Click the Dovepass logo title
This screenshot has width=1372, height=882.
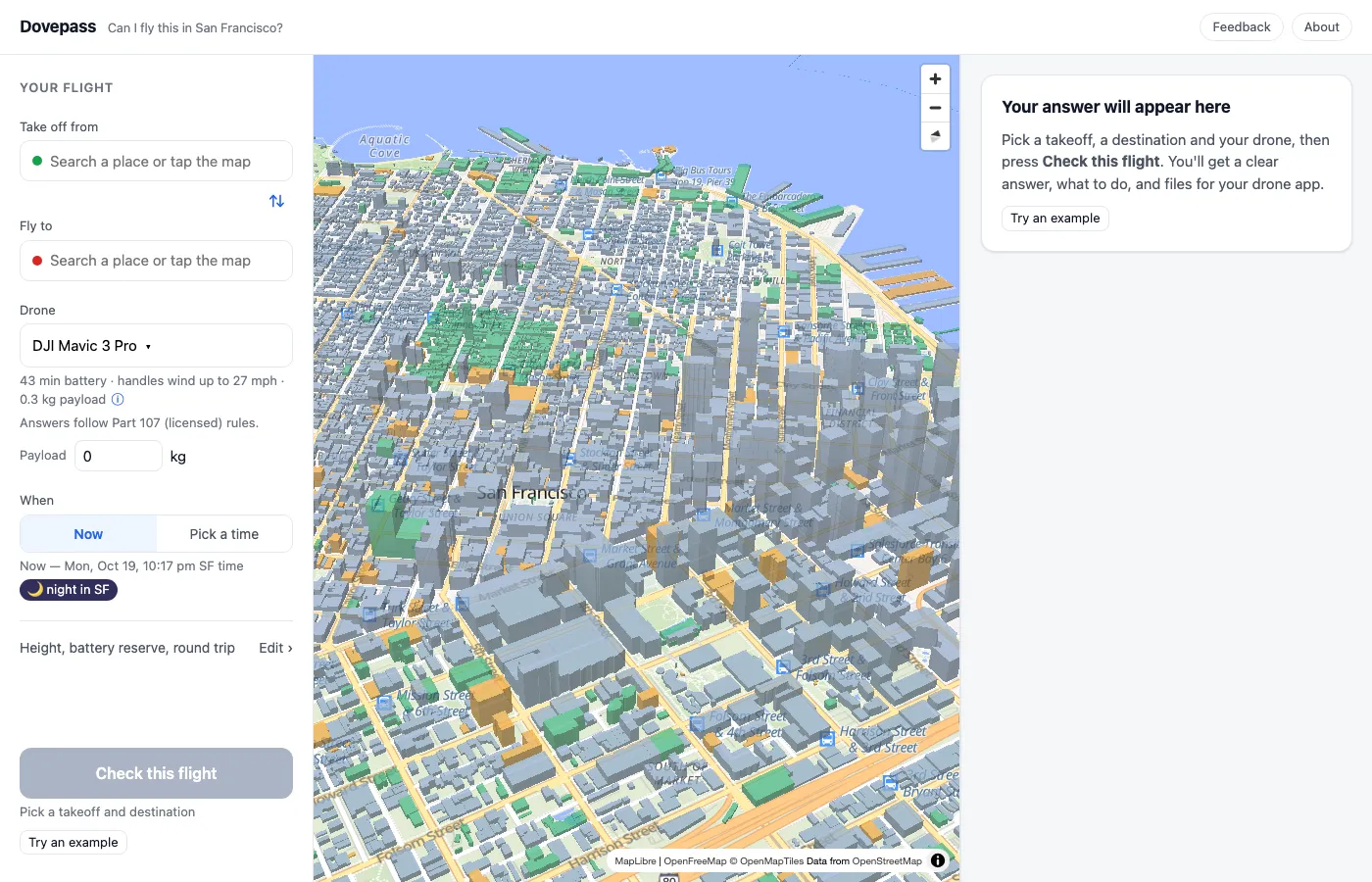tap(58, 26)
